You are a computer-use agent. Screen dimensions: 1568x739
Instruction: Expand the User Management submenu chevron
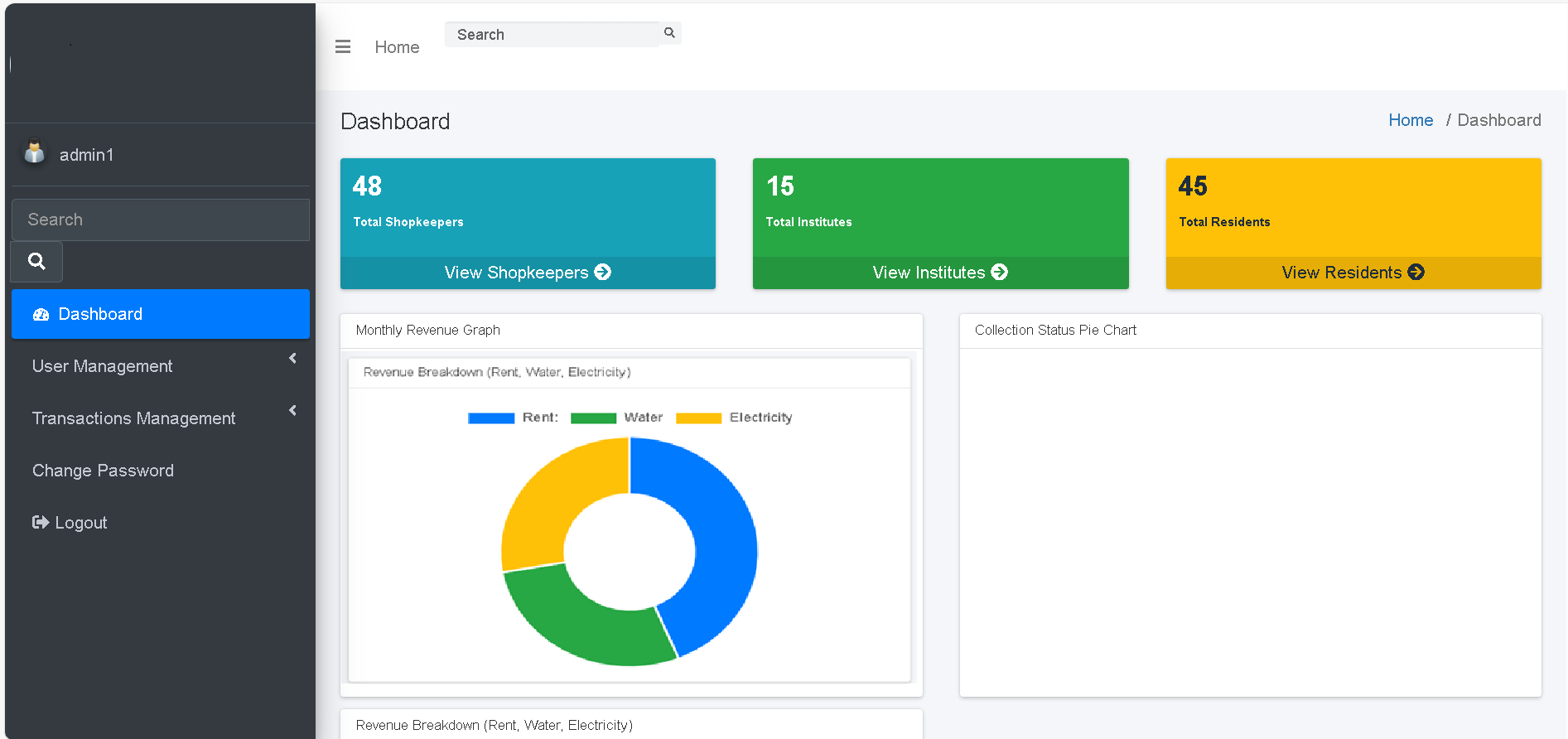coord(292,358)
